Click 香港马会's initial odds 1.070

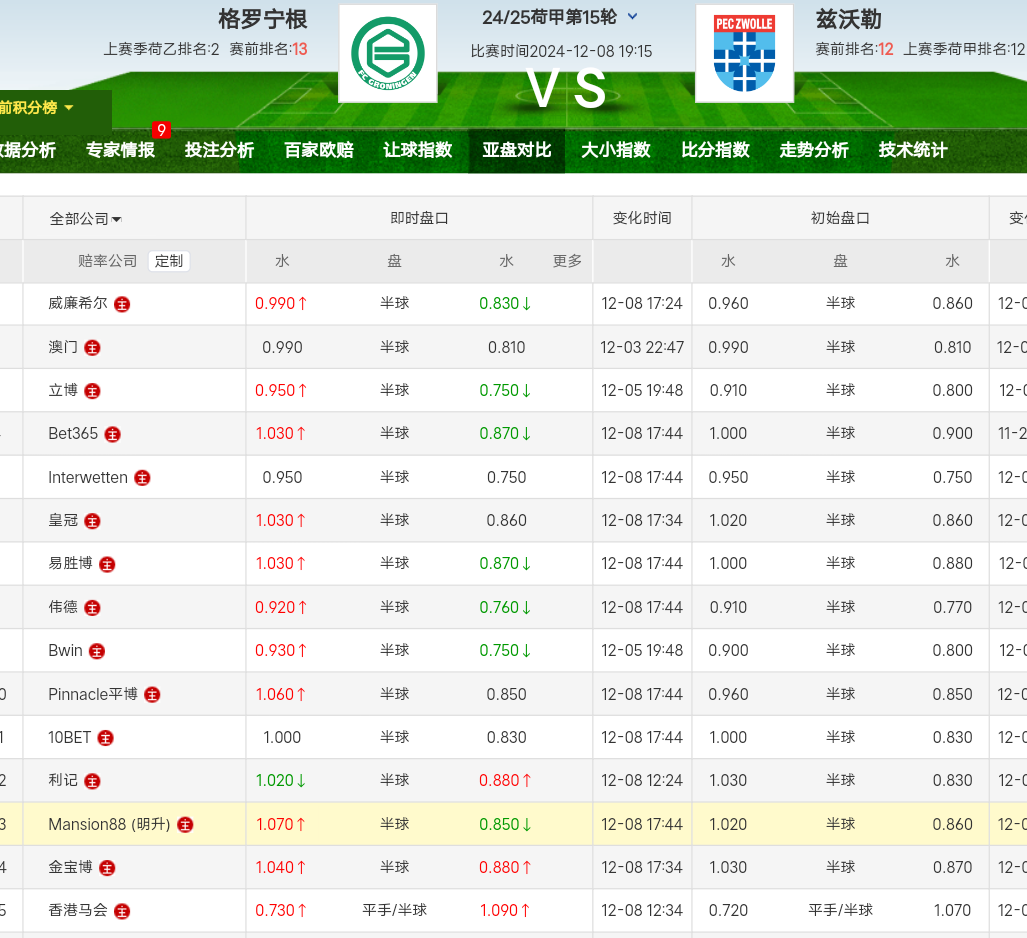952,910
